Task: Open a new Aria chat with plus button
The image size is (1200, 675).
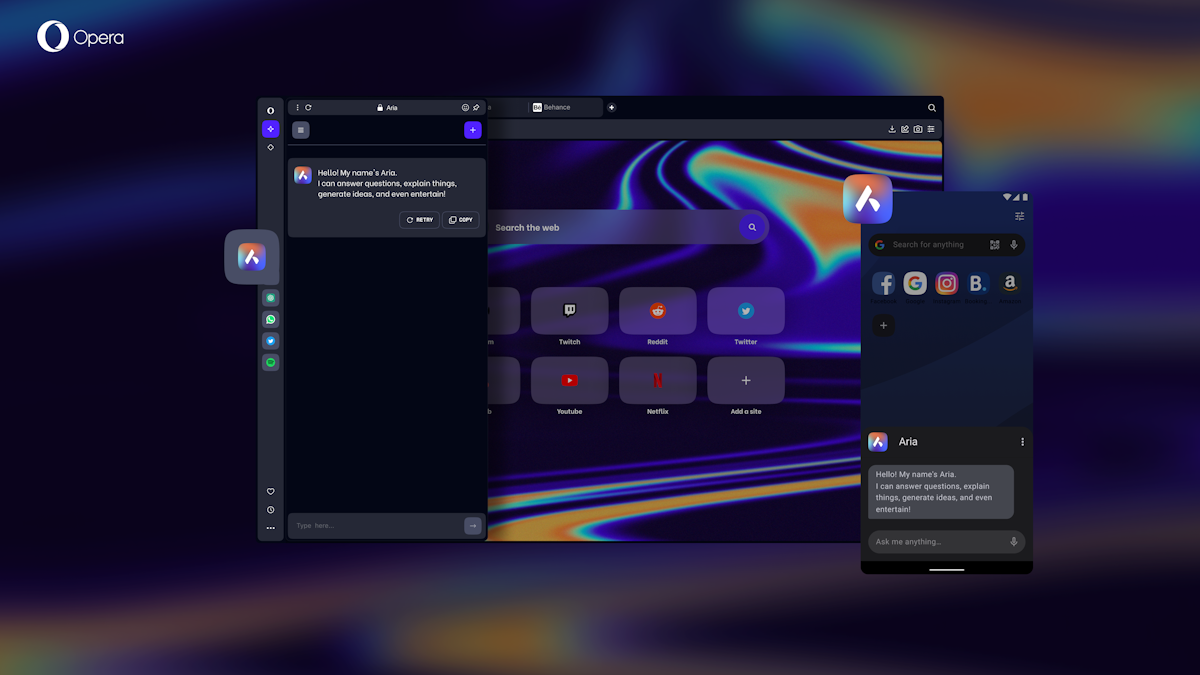Action: (472, 130)
